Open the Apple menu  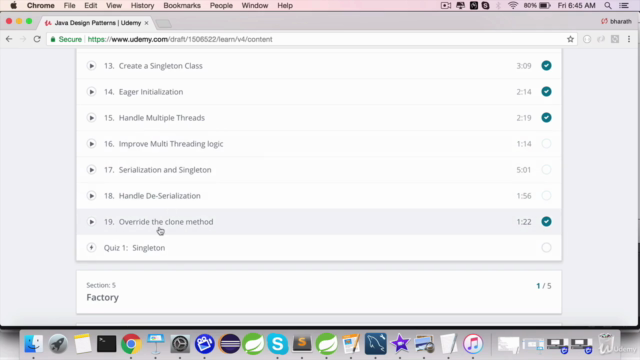(13, 6)
